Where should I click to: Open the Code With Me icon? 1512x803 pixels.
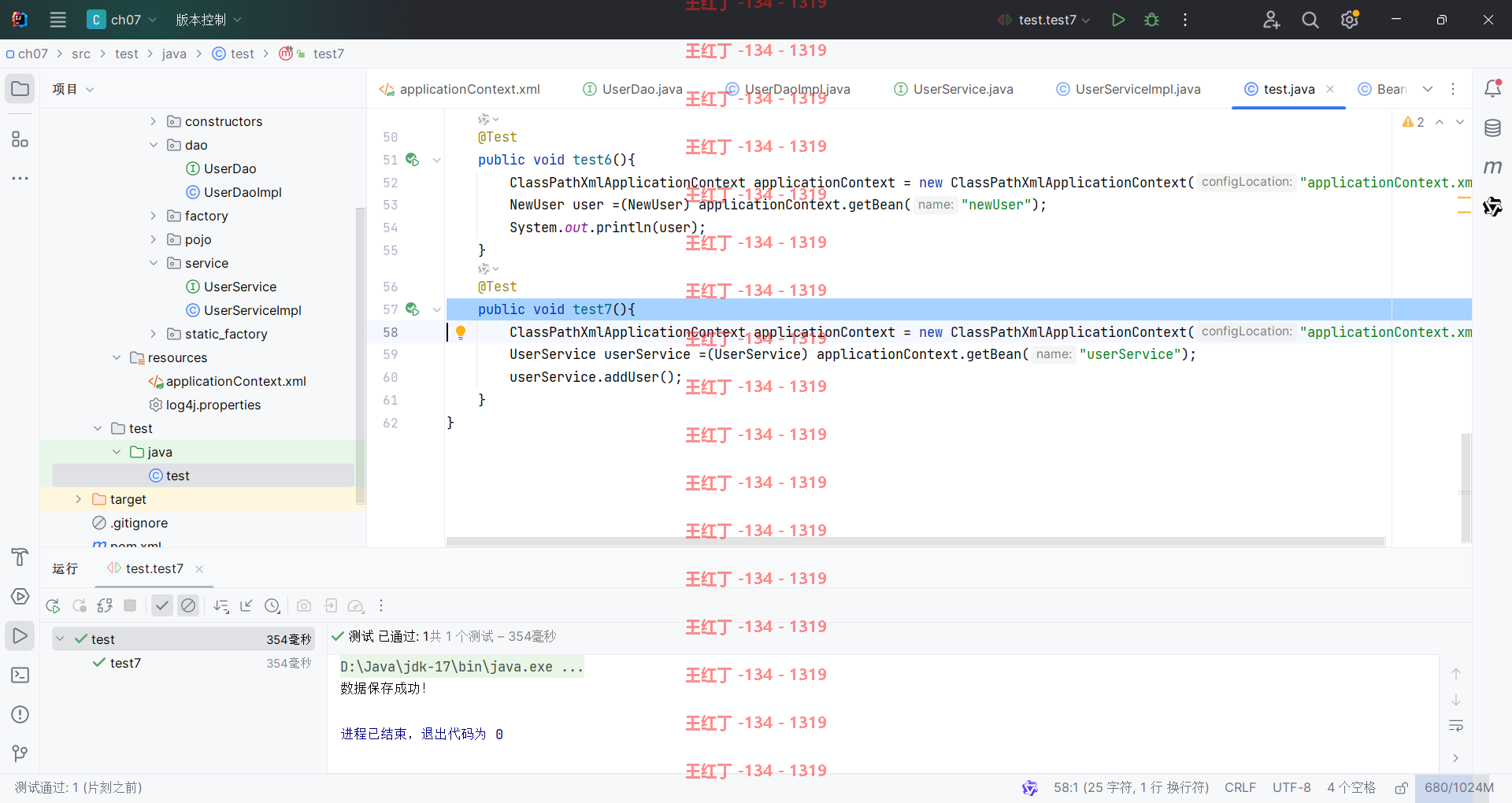pyautogui.click(x=1271, y=20)
